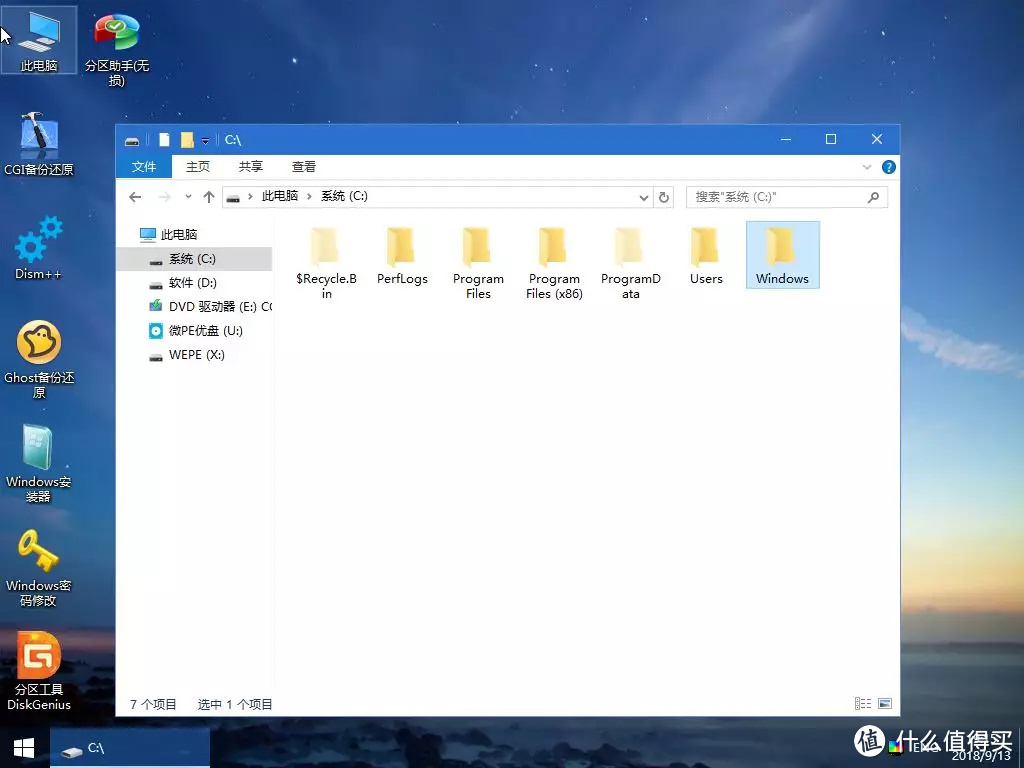Collapse the explorer ribbon chevron
1024x768 pixels.
pos(866,166)
